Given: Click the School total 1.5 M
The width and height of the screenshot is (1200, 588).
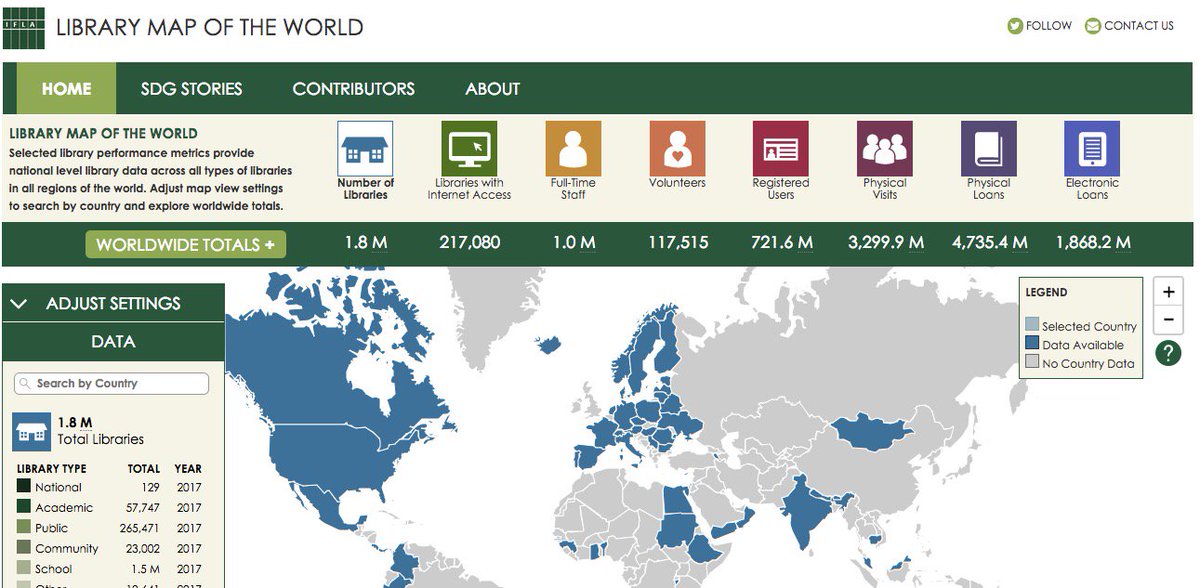Looking at the screenshot, I should click(146, 569).
